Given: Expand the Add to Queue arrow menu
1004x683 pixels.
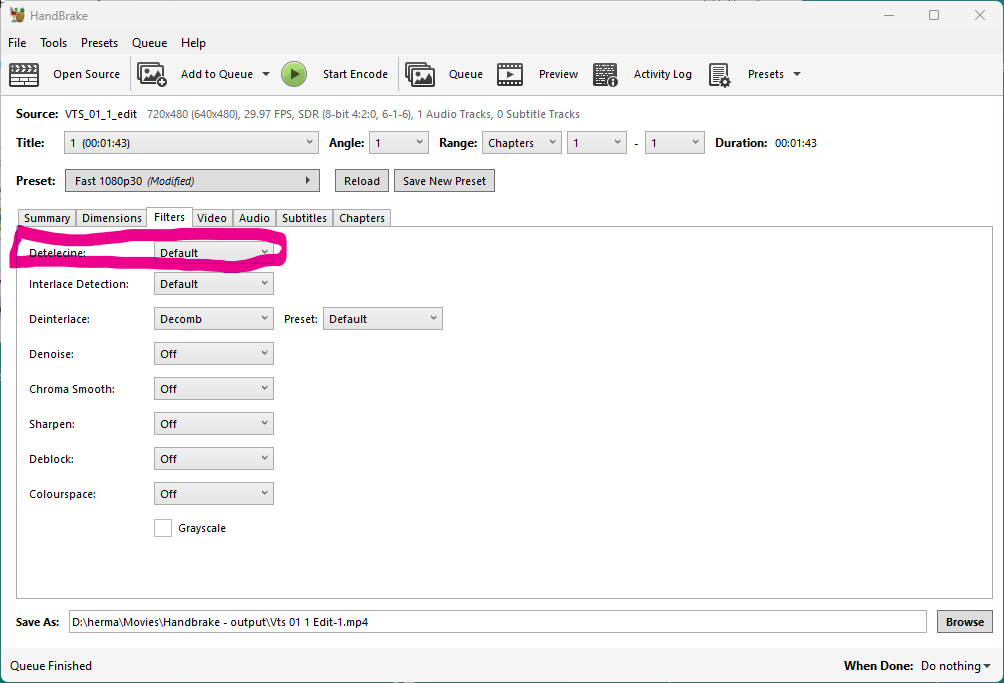Looking at the screenshot, I should pyautogui.click(x=266, y=74).
